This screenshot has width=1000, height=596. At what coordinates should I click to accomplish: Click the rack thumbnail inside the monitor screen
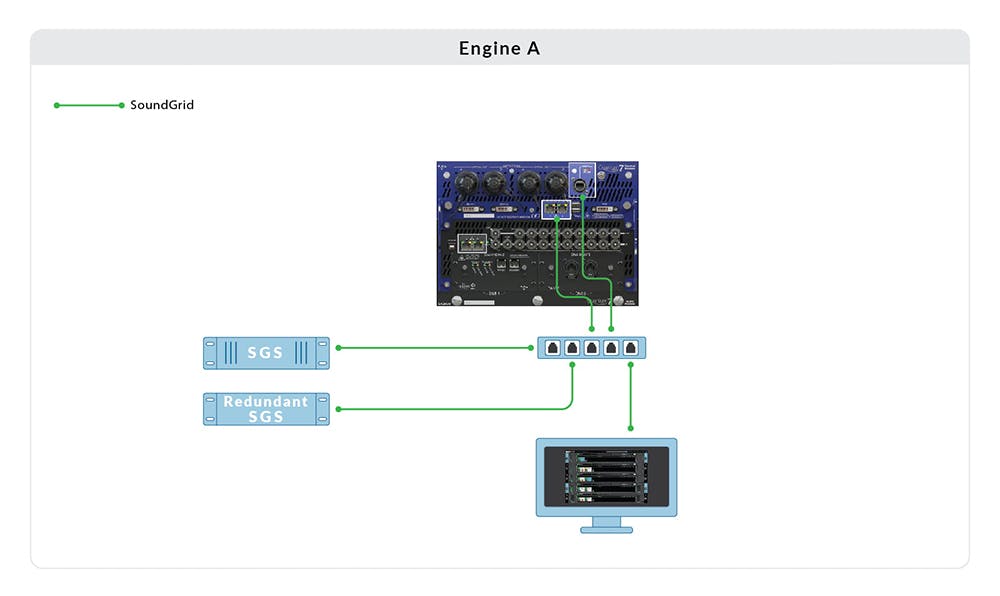[x=606, y=475]
